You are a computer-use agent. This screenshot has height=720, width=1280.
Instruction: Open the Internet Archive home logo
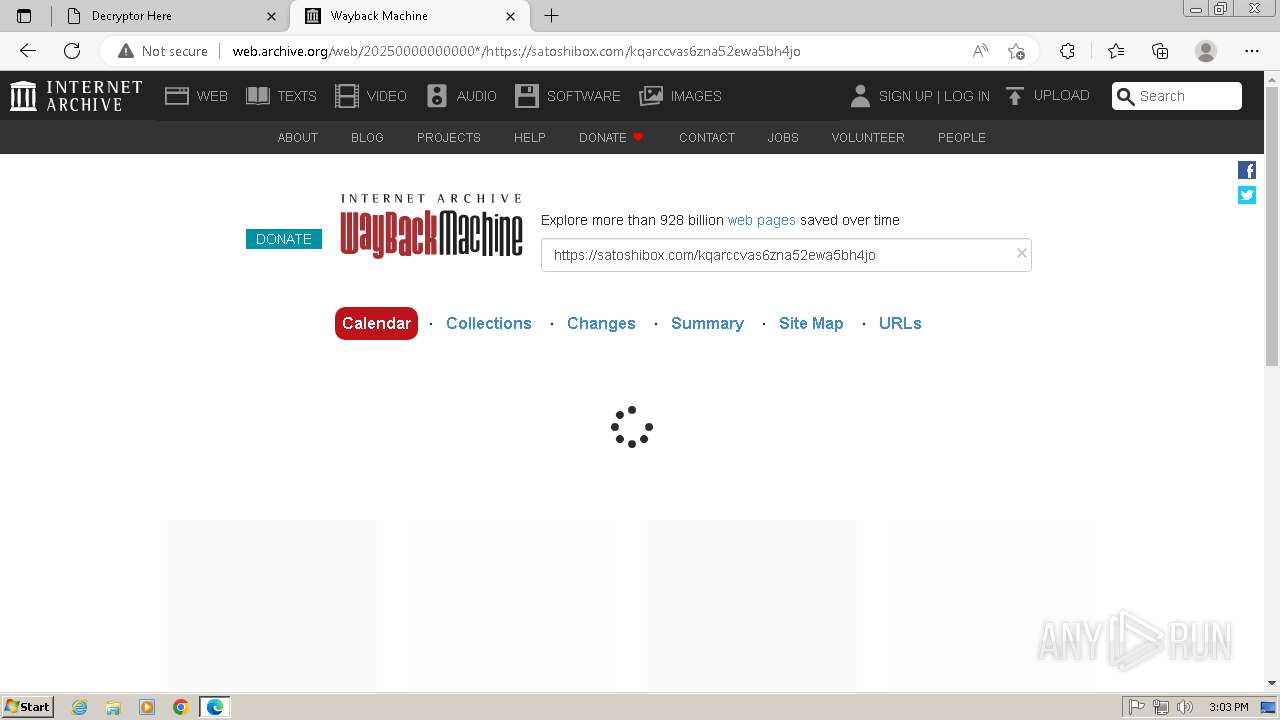pos(76,96)
